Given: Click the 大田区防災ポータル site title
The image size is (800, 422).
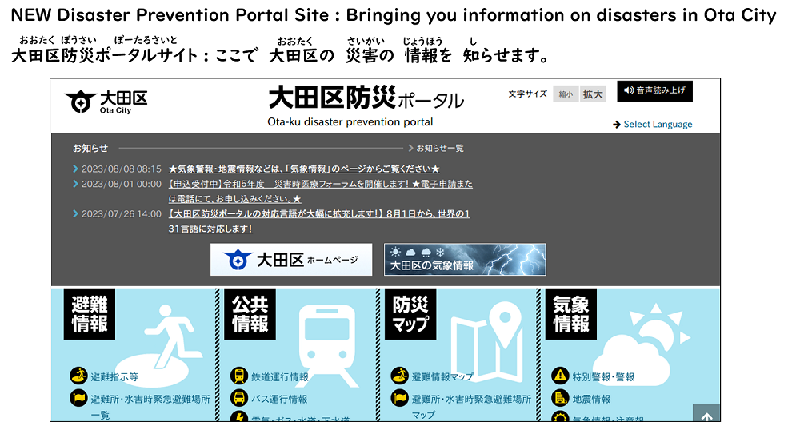Looking at the screenshot, I should click(x=366, y=97).
